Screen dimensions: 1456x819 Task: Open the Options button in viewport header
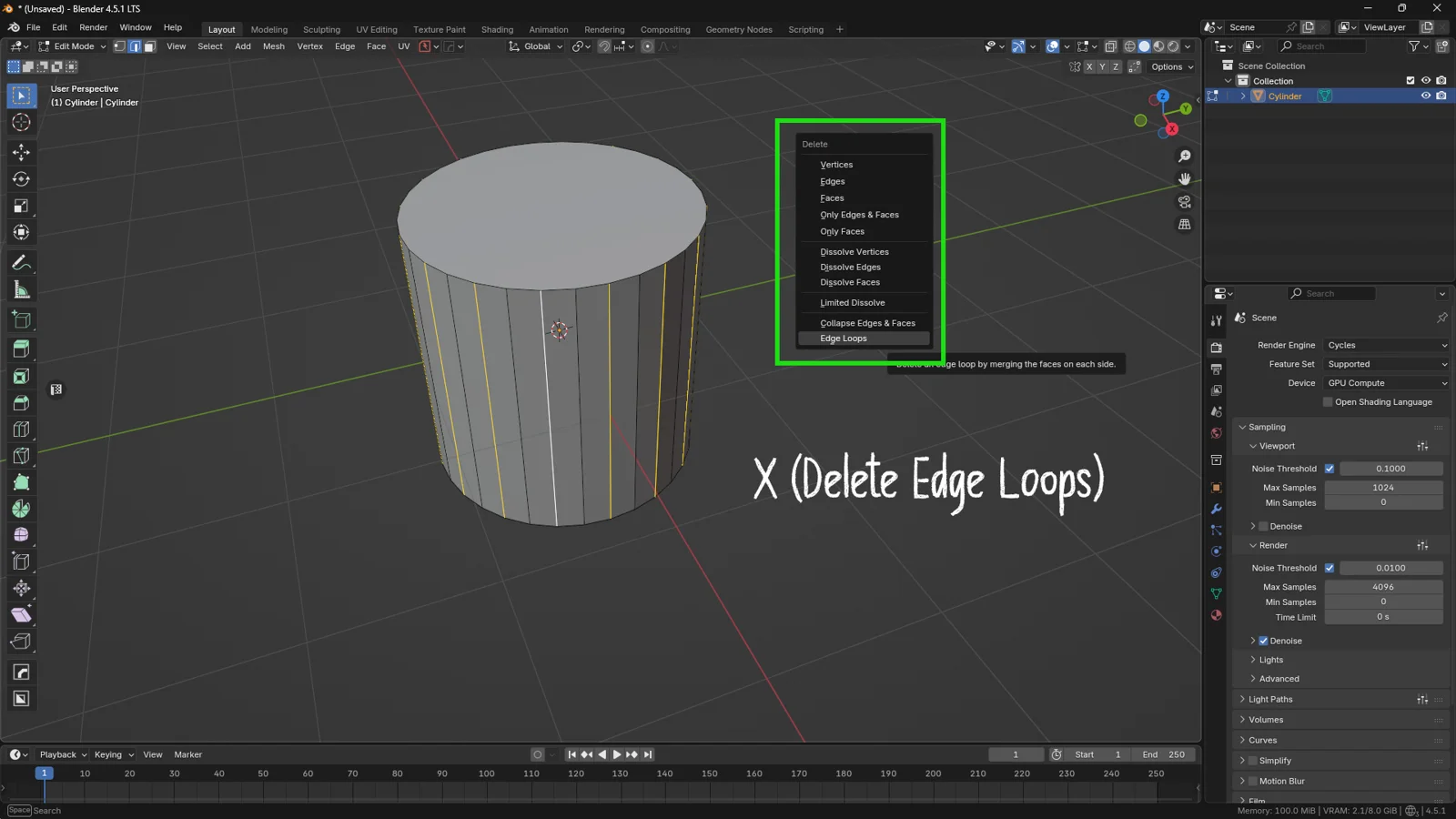(x=1172, y=66)
